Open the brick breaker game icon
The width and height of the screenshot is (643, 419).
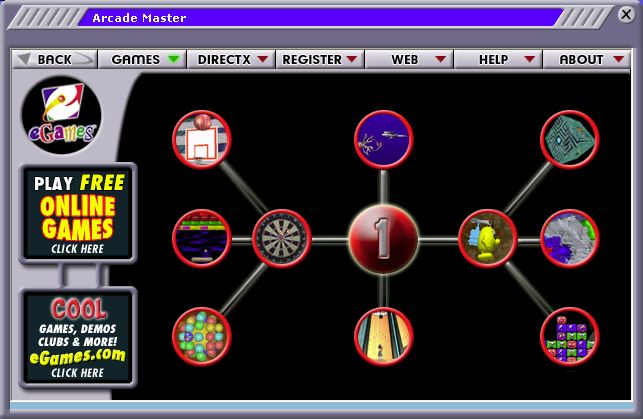pyautogui.click(x=201, y=238)
